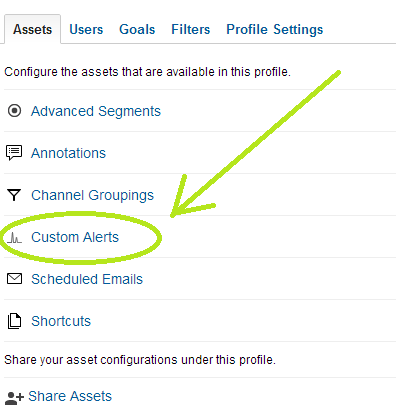Open the Advanced Segments link
The height and width of the screenshot is (420, 396).
pyautogui.click(x=96, y=111)
